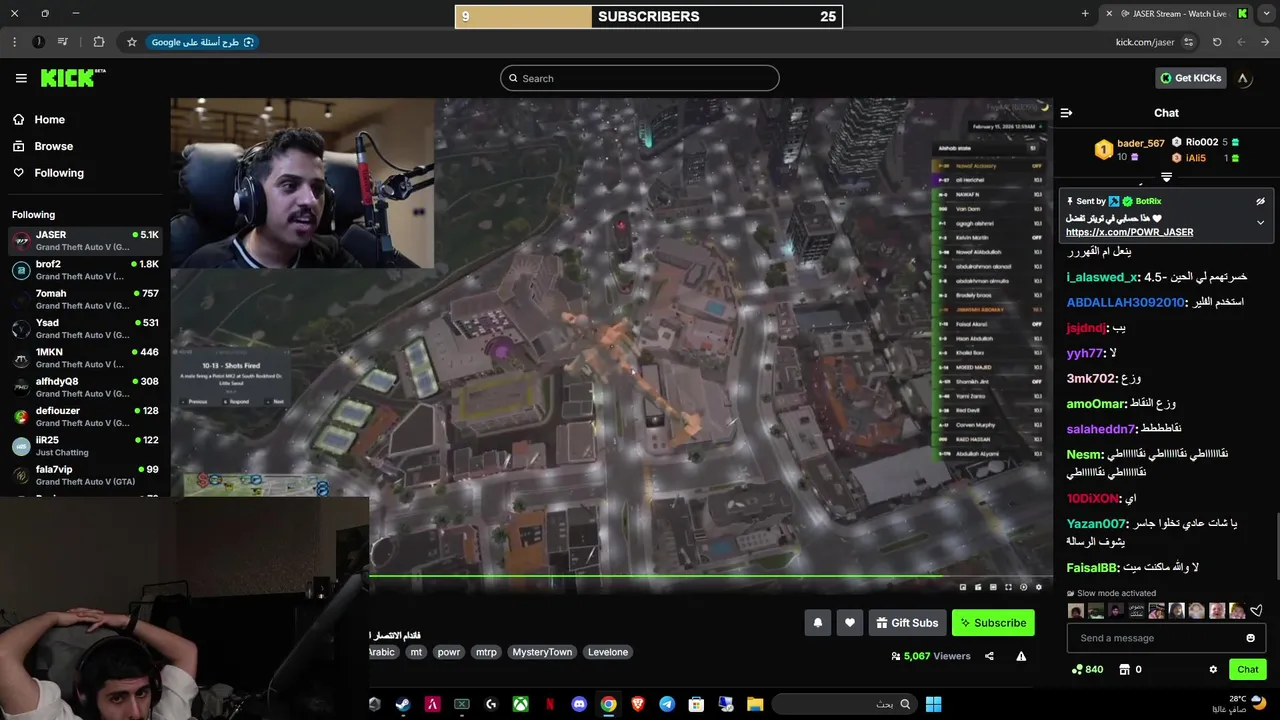Open the user profile avatar menu
The image size is (1280, 720).
(1243, 78)
